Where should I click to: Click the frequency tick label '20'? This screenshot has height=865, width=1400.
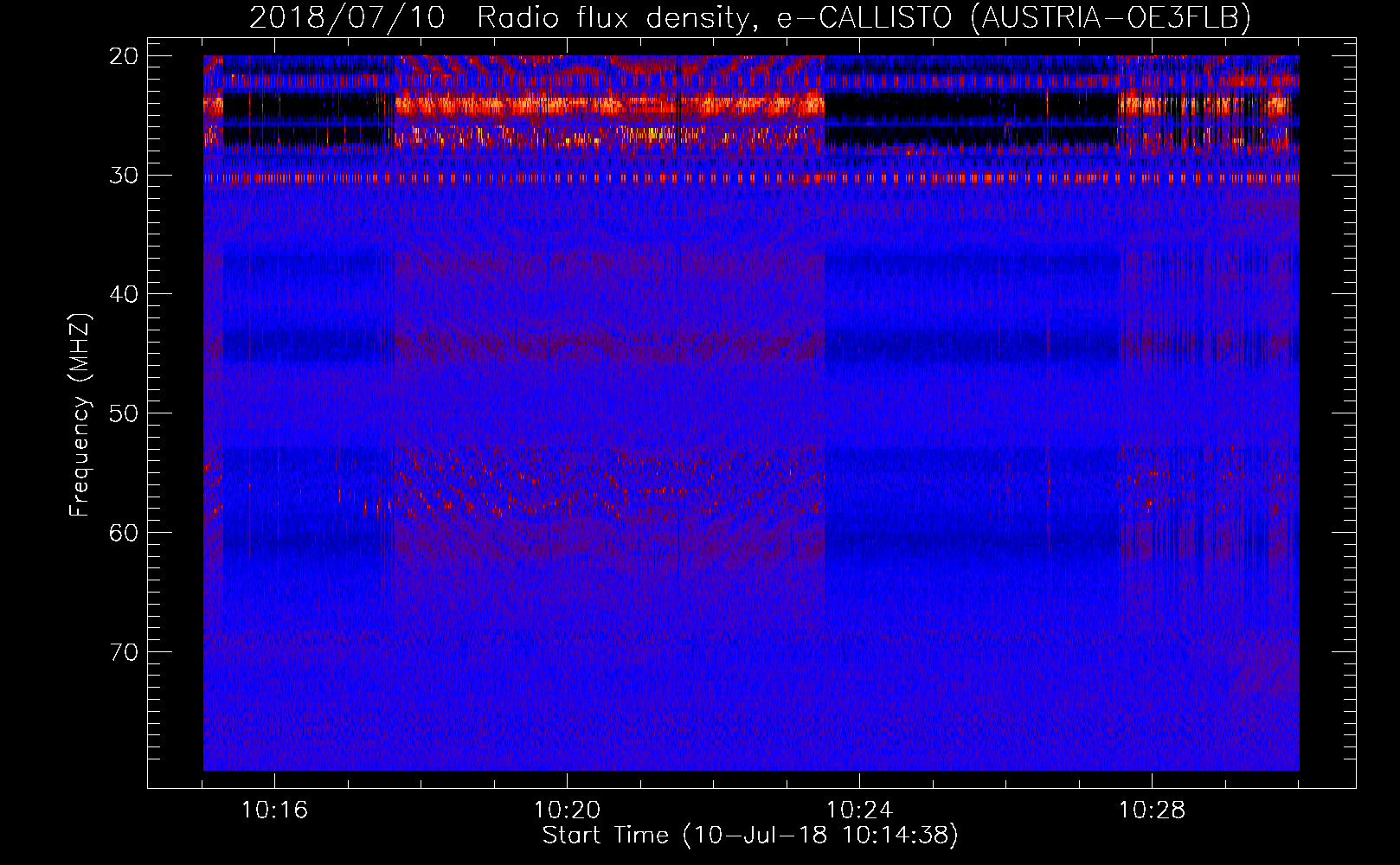tap(125, 56)
